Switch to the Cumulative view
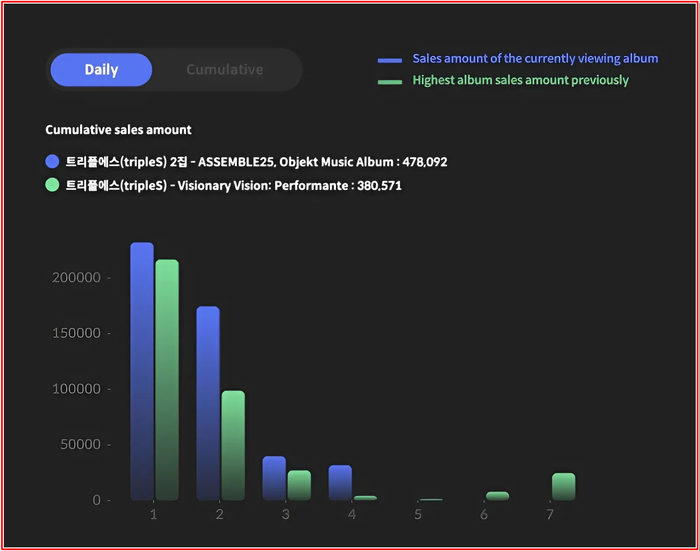 point(225,70)
